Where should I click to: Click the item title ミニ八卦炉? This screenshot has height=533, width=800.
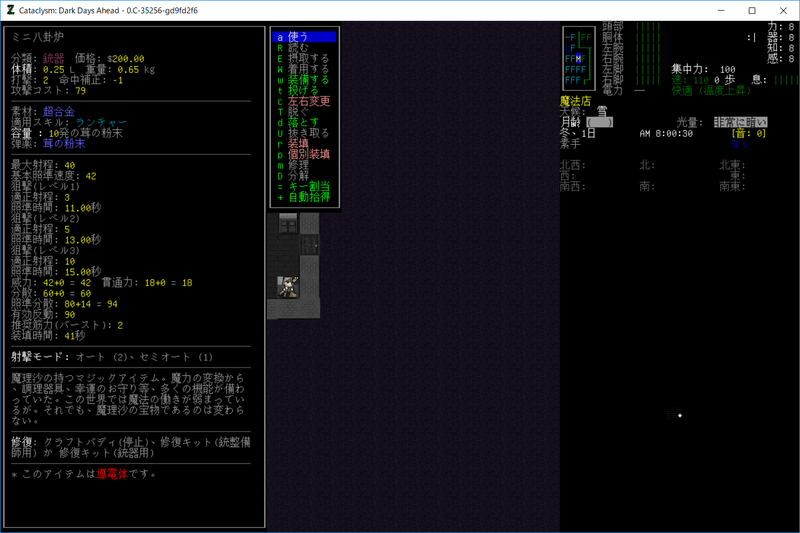click(37, 37)
